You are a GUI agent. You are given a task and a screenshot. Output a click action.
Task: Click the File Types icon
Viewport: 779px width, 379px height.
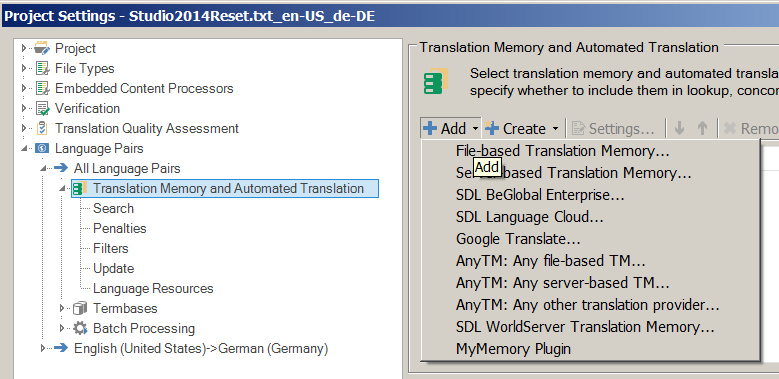pyautogui.click(x=42, y=68)
